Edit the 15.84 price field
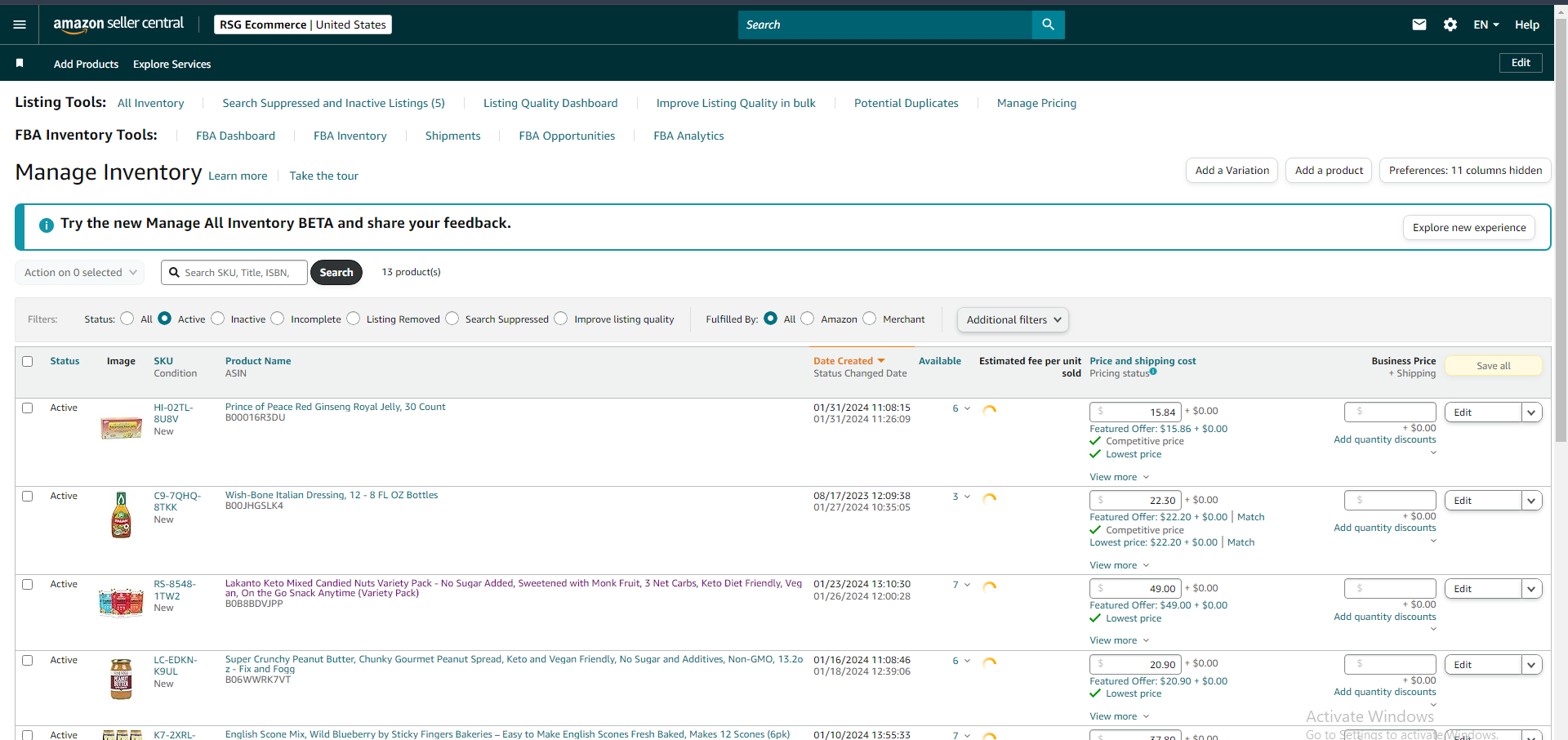Image resolution: width=1568 pixels, height=740 pixels. click(x=1135, y=412)
